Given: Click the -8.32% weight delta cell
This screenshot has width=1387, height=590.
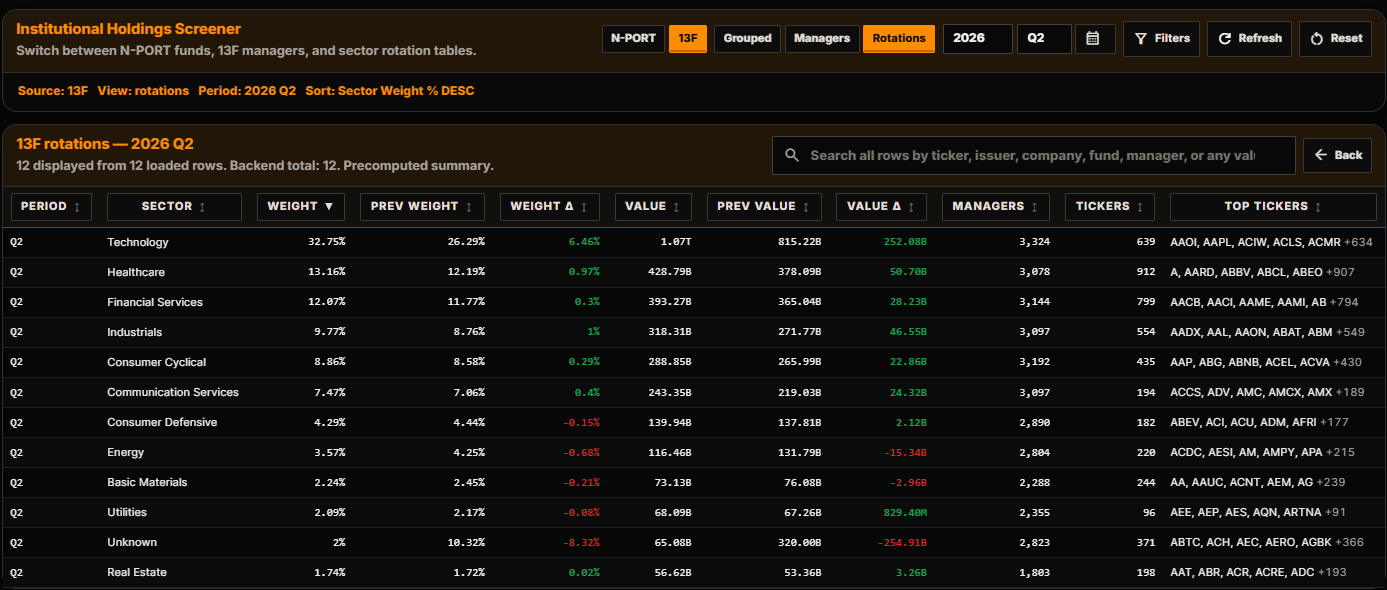Looking at the screenshot, I should click(x=580, y=542).
